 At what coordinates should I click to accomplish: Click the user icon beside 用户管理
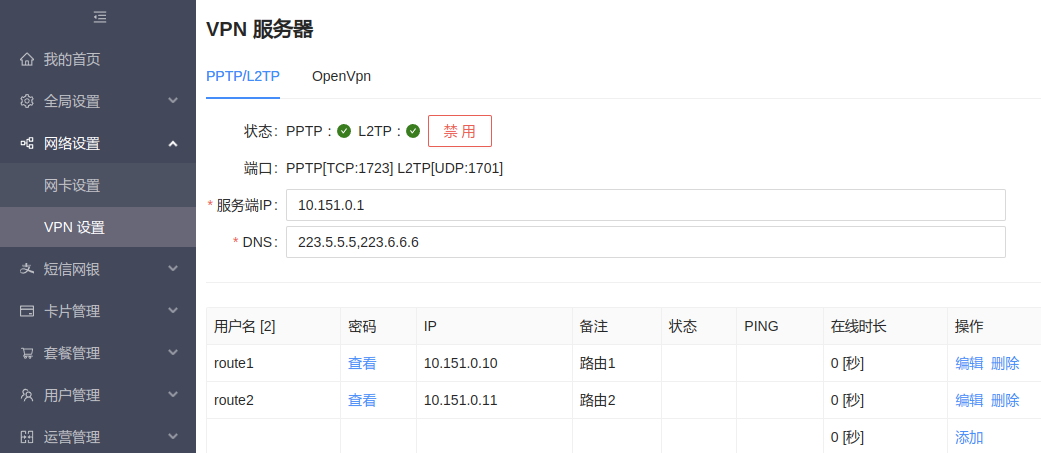pos(27,395)
